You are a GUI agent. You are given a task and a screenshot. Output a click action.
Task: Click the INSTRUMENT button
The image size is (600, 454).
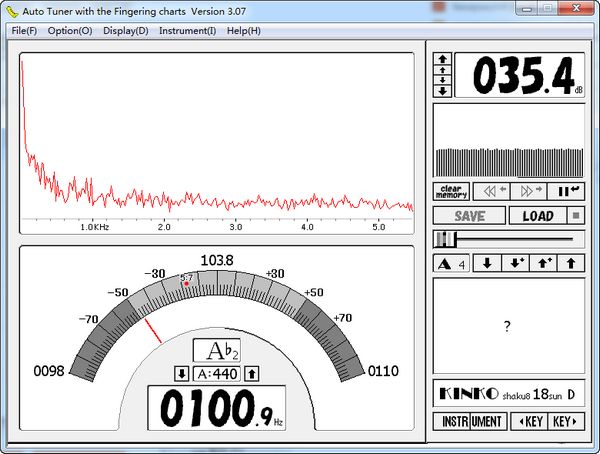(x=470, y=421)
